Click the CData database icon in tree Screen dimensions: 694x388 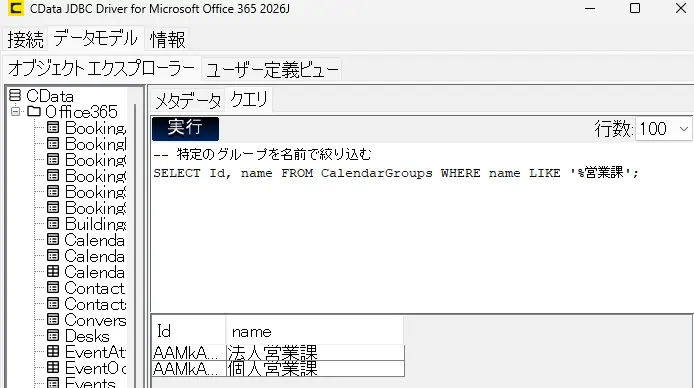pyautogui.click(x=15, y=95)
